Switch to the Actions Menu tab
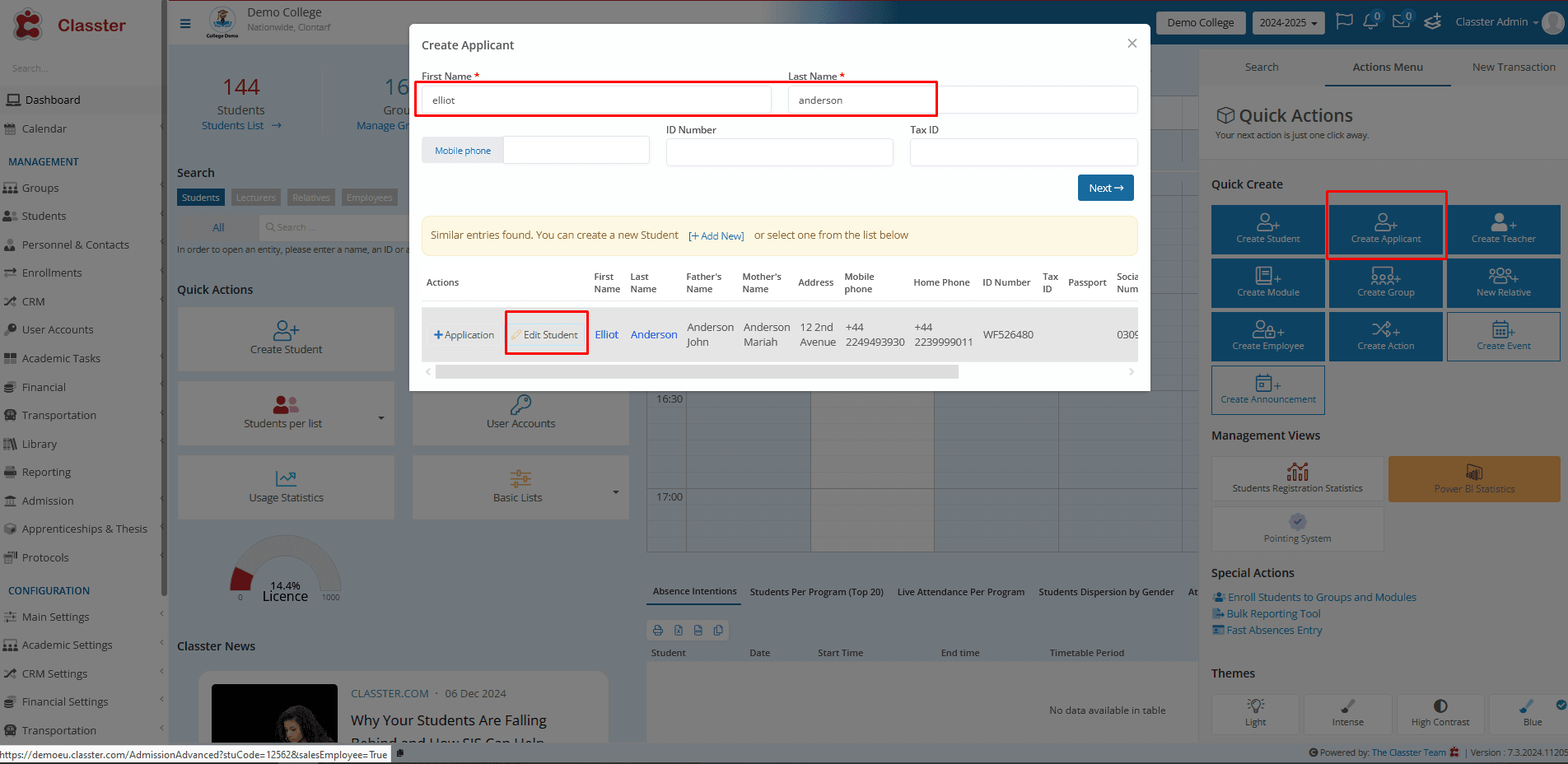This screenshot has width=1568, height=764. 1388,68
